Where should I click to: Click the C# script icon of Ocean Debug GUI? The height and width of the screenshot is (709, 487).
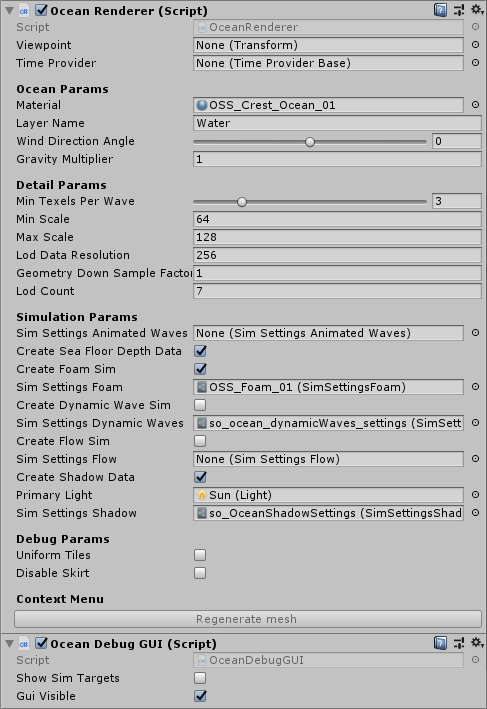(24, 643)
